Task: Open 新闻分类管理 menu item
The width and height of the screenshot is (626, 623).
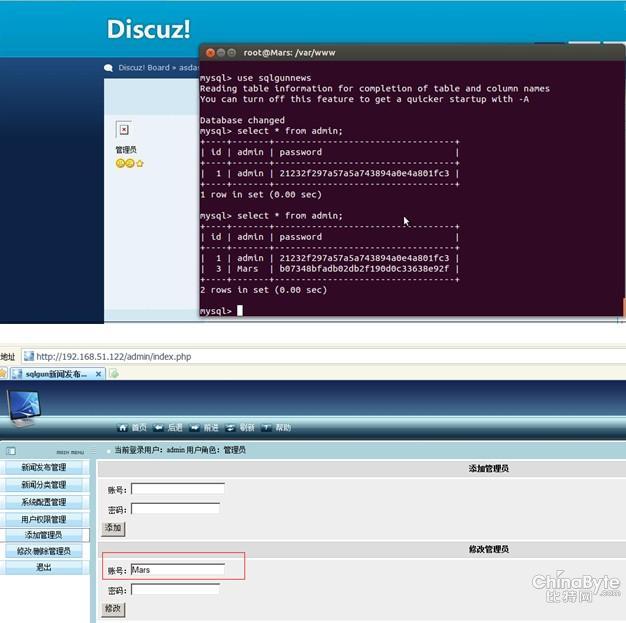Action: coord(44,485)
